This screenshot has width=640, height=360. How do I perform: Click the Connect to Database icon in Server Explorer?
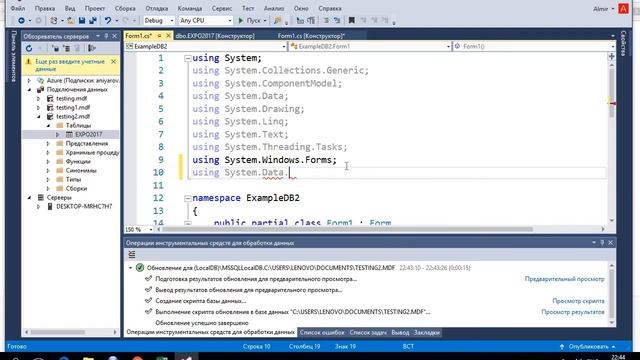tap(56, 48)
